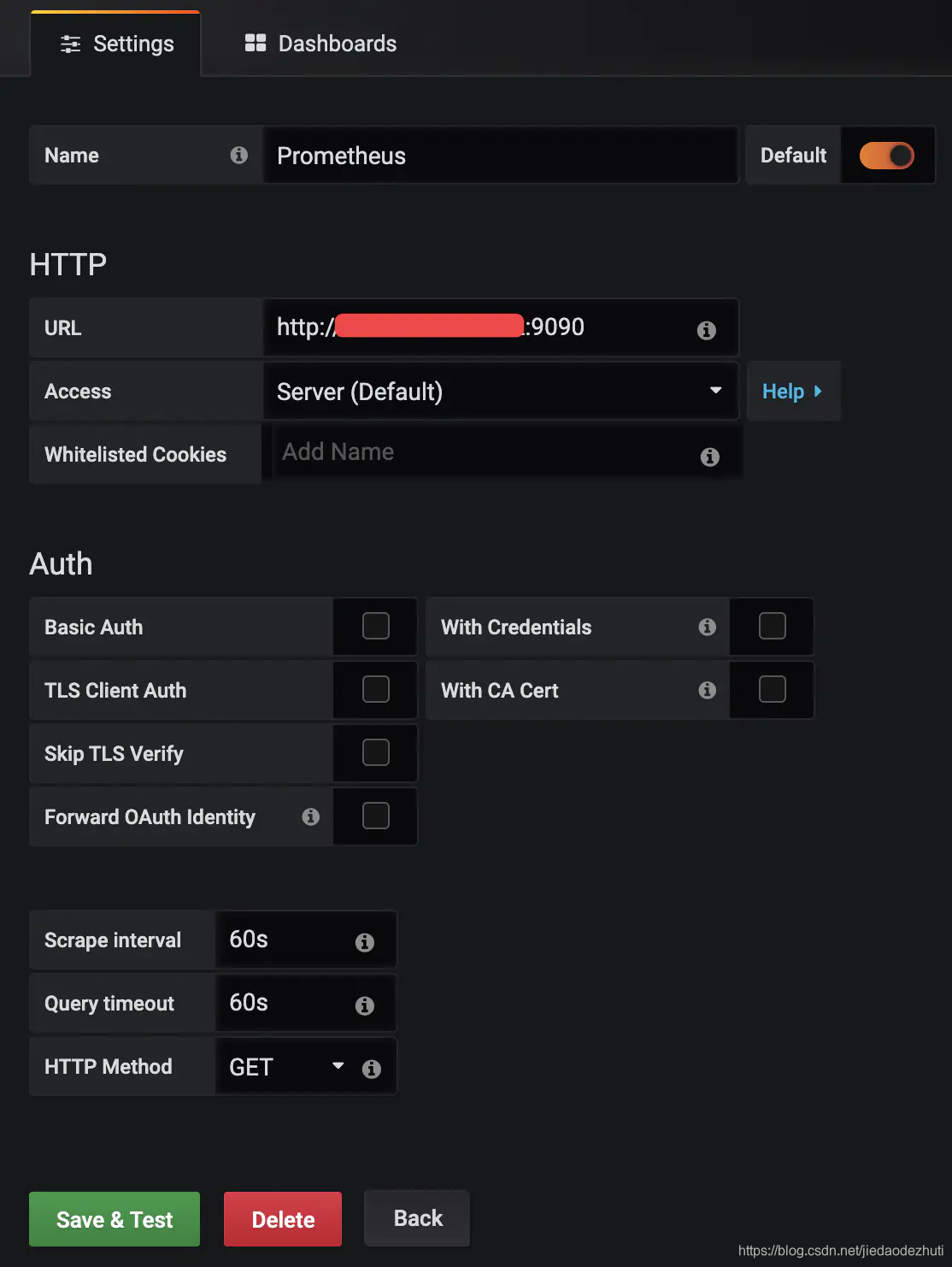Click the Name field containing Prometheus

pos(501,155)
